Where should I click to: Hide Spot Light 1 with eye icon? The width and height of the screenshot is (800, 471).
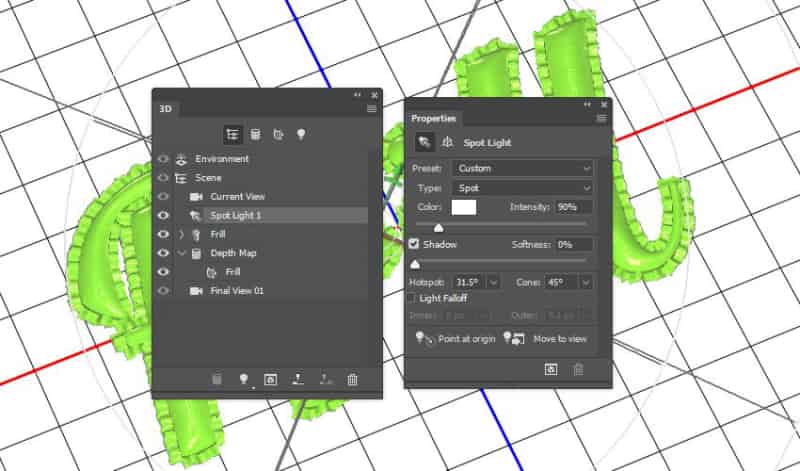(x=163, y=215)
